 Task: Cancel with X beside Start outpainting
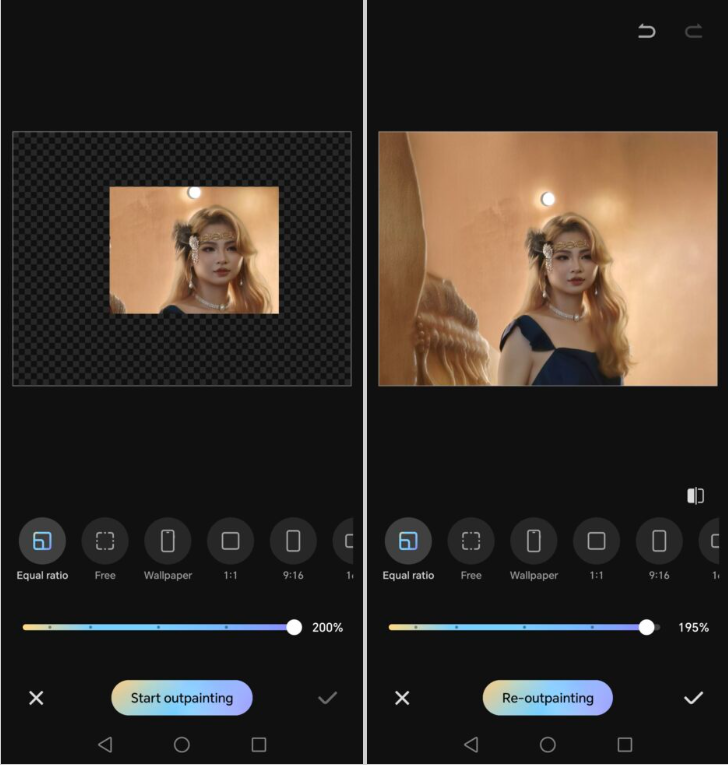pos(36,698)
